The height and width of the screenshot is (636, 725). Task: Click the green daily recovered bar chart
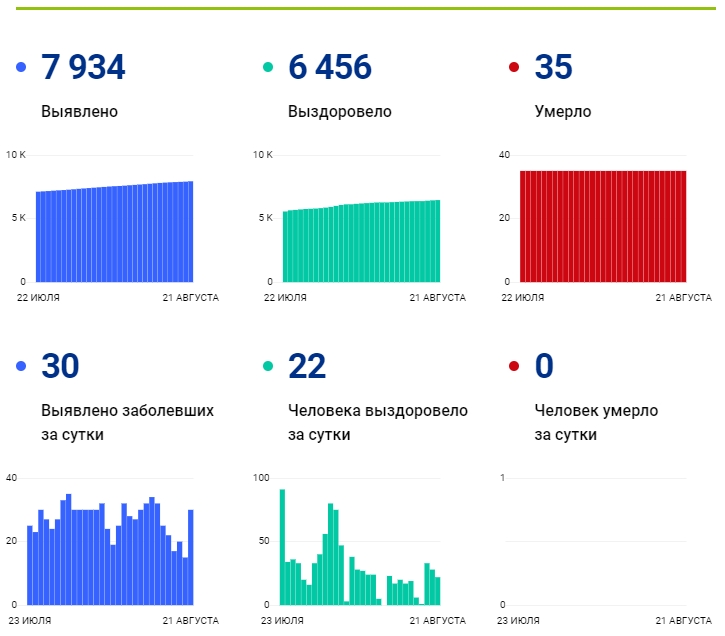[x=360, y=547]
